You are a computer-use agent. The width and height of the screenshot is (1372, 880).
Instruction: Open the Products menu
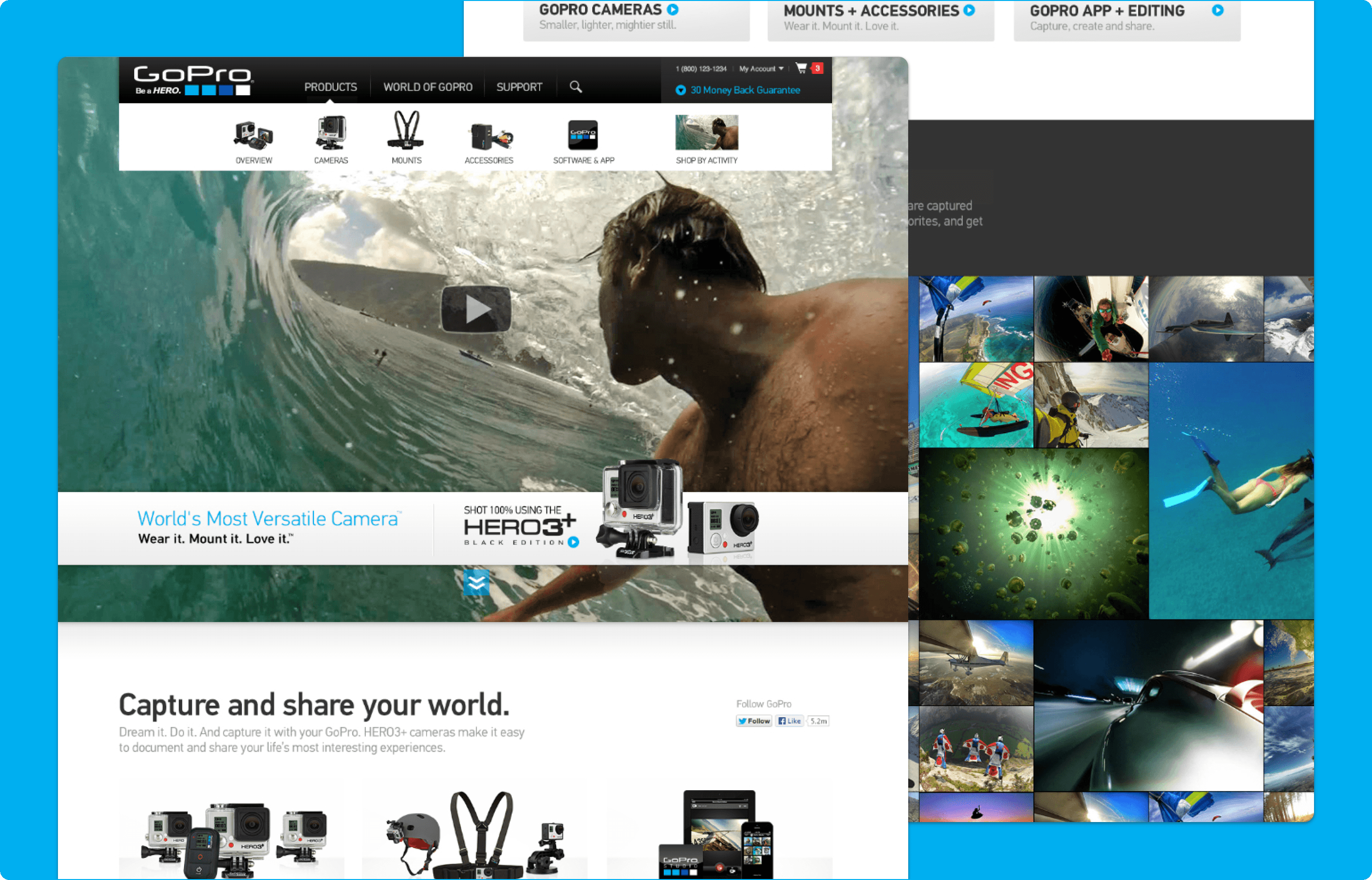point(330,87)
